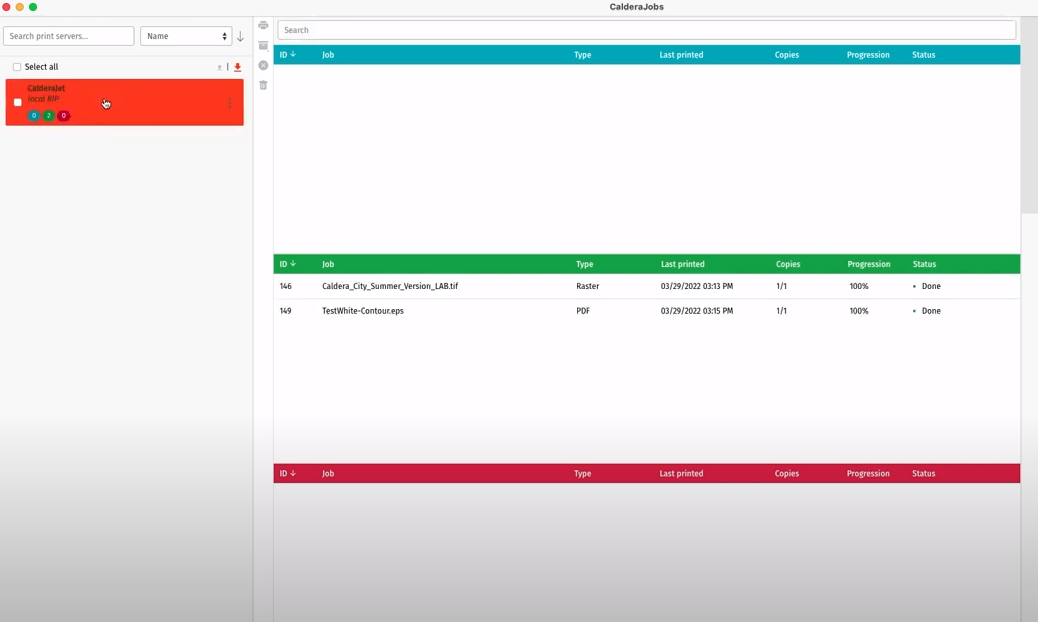Click the blue job count badge on CalderaJet
Viewport: 1038px width, 622px height.
34,116
